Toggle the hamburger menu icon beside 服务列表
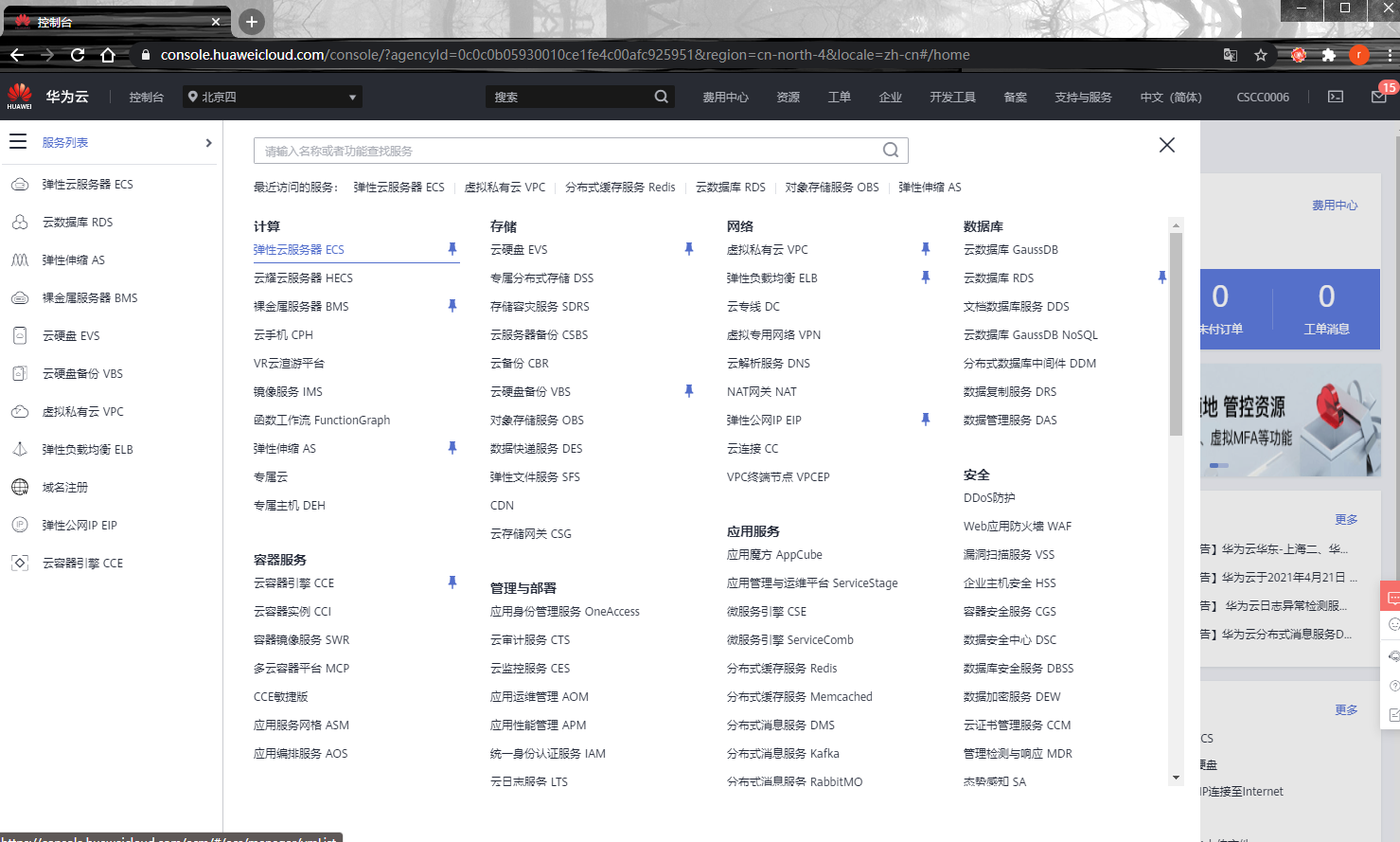Viewport: 1400px width, 842px height. pos(18,142)
